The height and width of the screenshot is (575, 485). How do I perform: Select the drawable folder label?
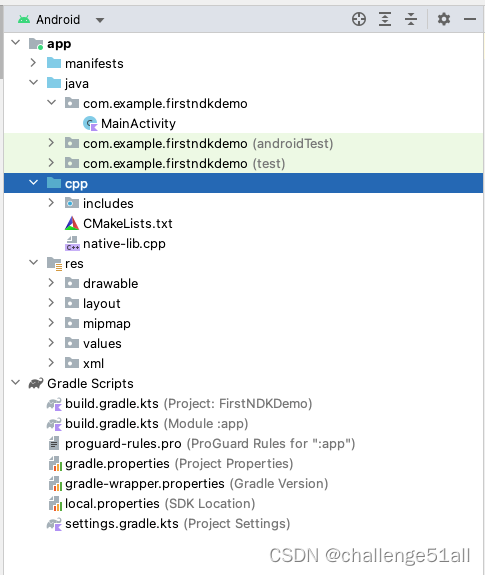[x=110, y=283]
